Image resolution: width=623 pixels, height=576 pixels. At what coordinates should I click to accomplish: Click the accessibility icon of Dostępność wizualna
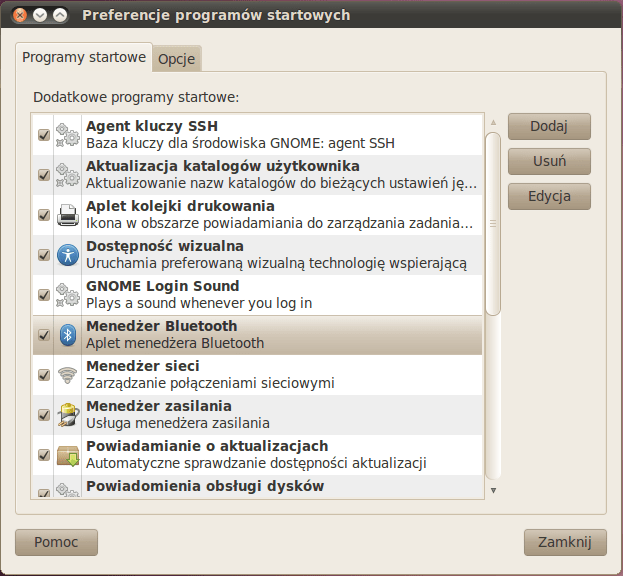68,255
